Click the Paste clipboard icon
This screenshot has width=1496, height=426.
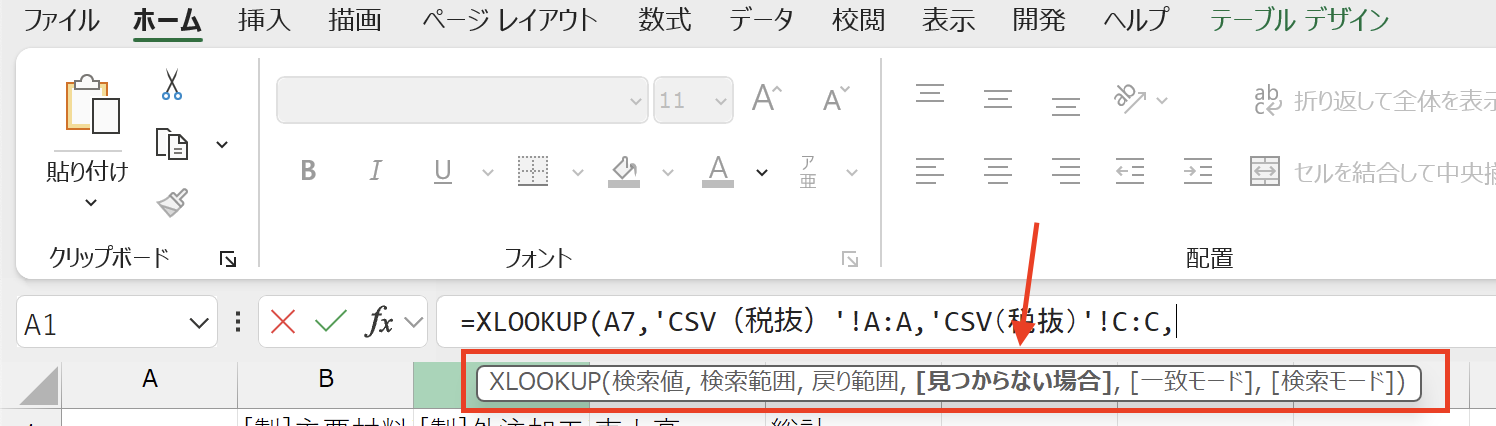[x=92, y=104]
